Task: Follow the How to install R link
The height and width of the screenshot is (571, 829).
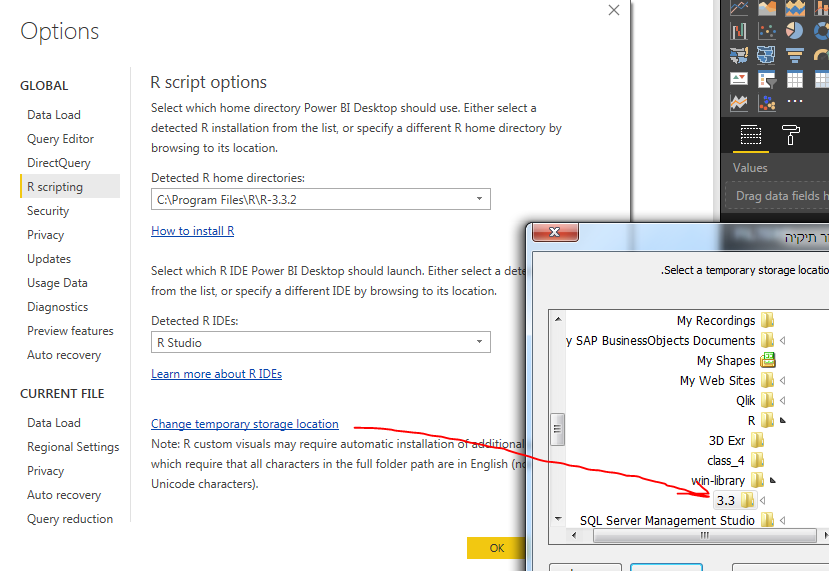Action: 192,231
